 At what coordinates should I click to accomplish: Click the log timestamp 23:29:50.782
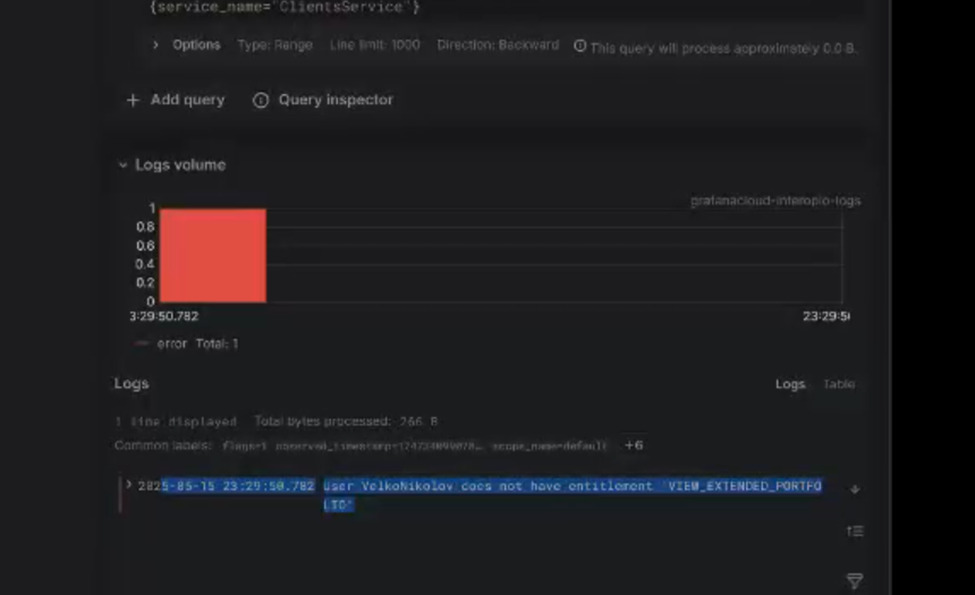(x=226, y=486)
